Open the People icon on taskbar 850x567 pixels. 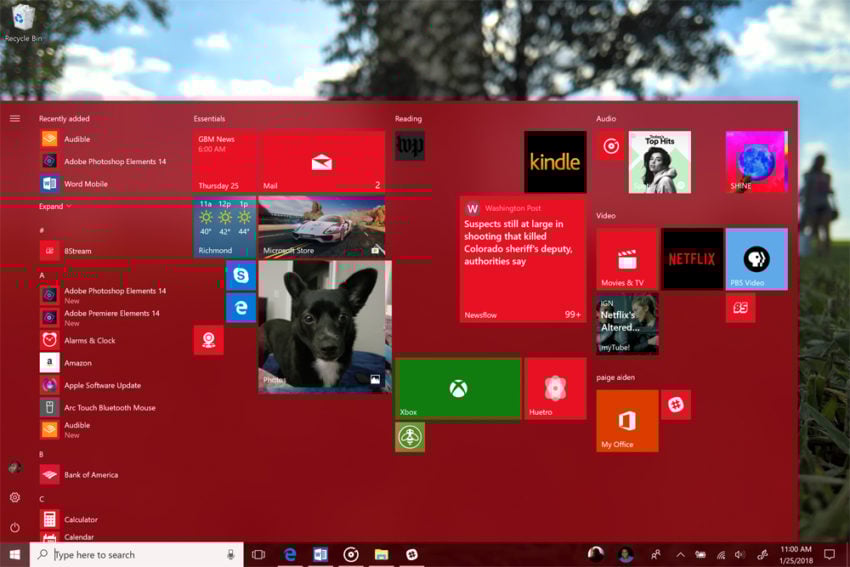(x=656, y=555)
